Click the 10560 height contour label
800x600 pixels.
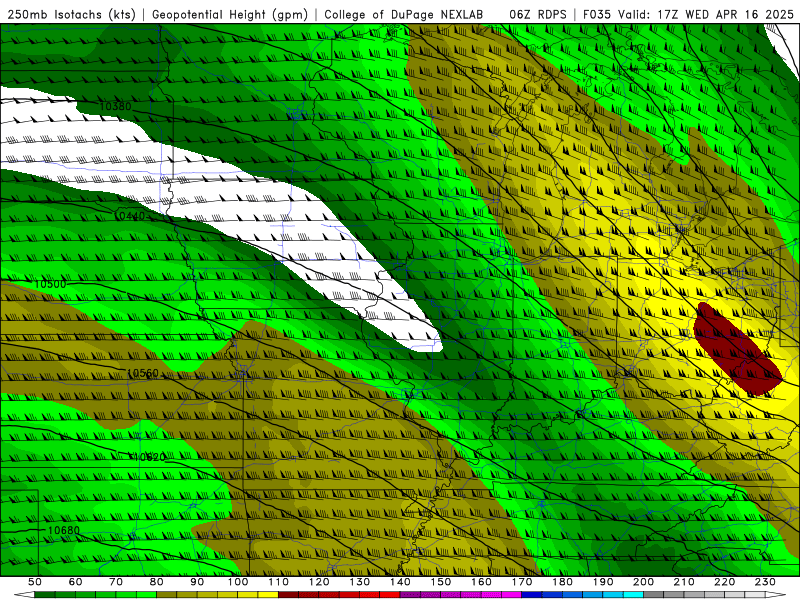142,373
